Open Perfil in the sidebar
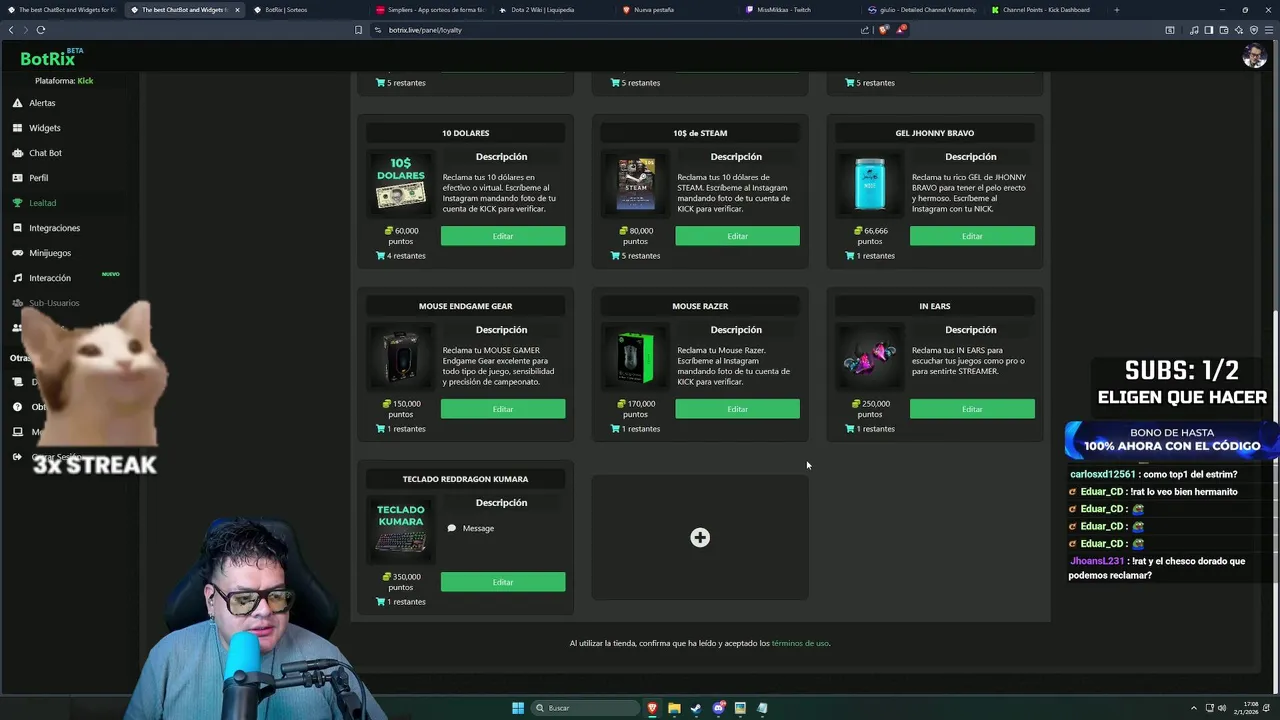 38,178
